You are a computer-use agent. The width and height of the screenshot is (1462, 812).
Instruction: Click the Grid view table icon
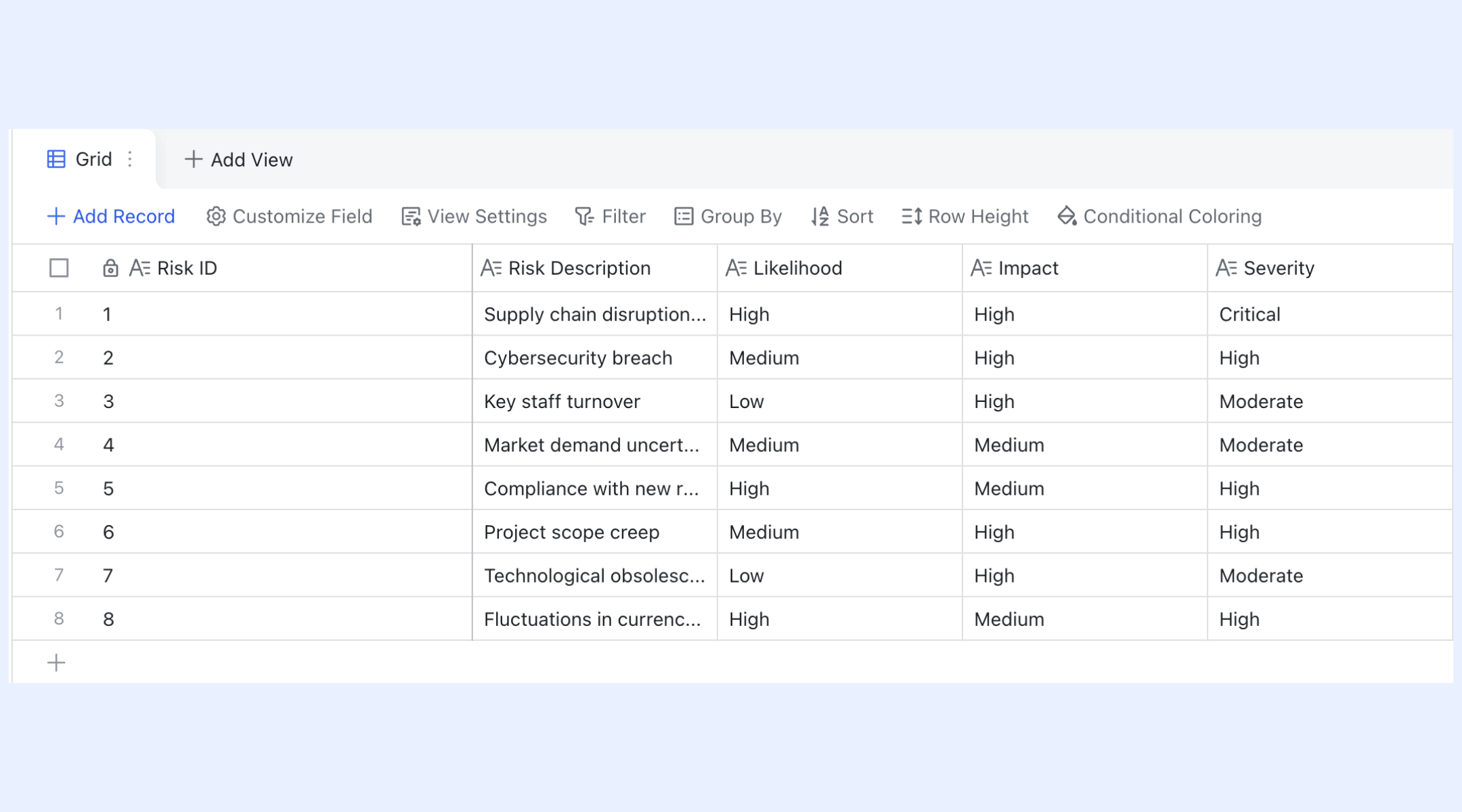[56, 159]
